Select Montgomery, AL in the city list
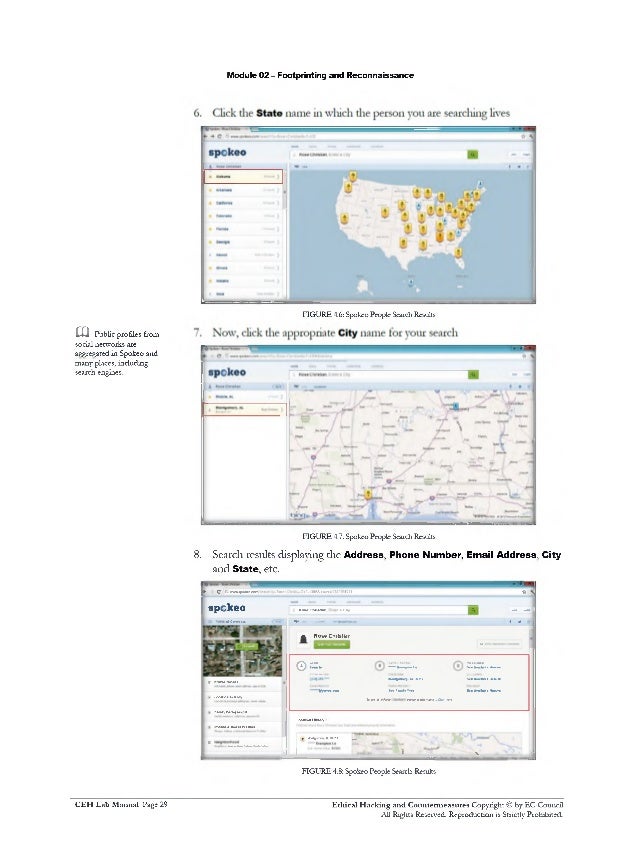 tap(243, 409)
